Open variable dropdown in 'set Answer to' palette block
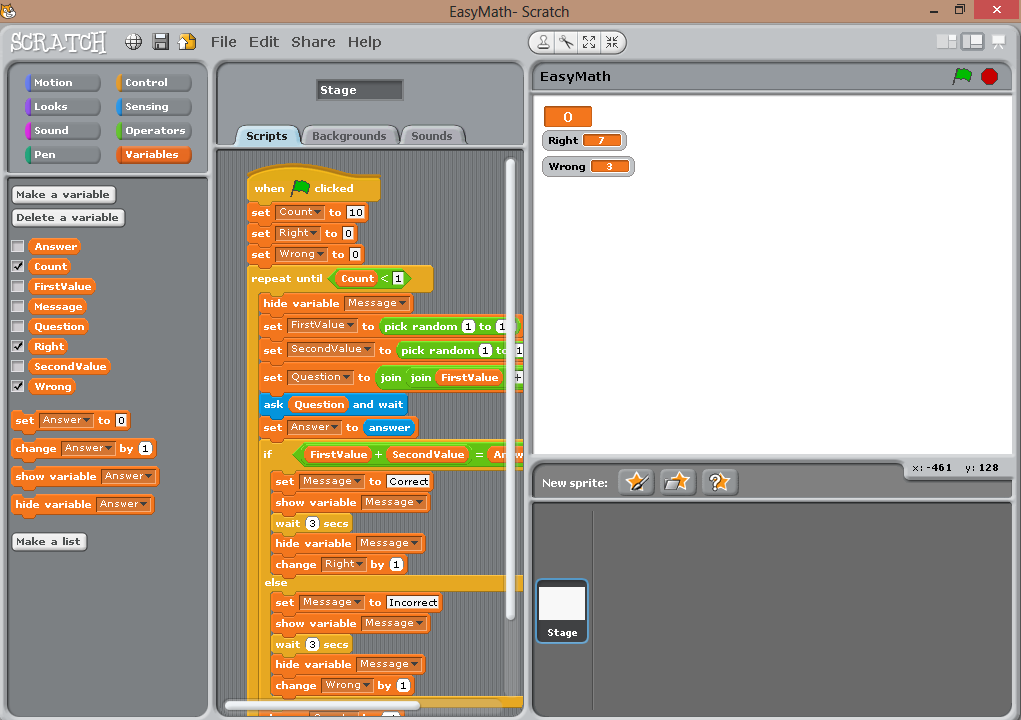 pos(87,421)
